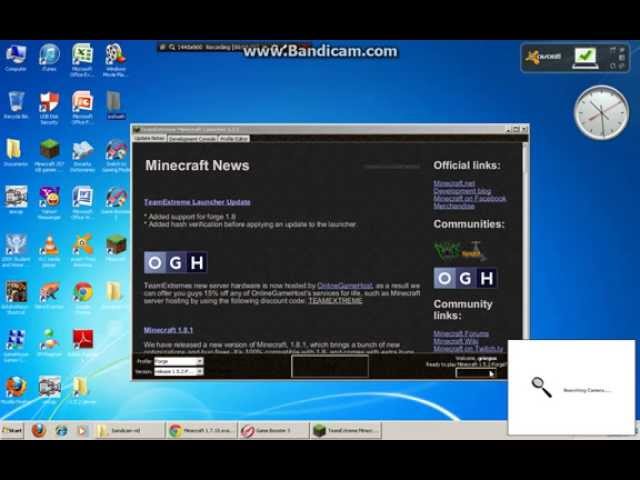640x480 pixels.
Task: Select the Development Console tab
Action: [x=192, y=139]
